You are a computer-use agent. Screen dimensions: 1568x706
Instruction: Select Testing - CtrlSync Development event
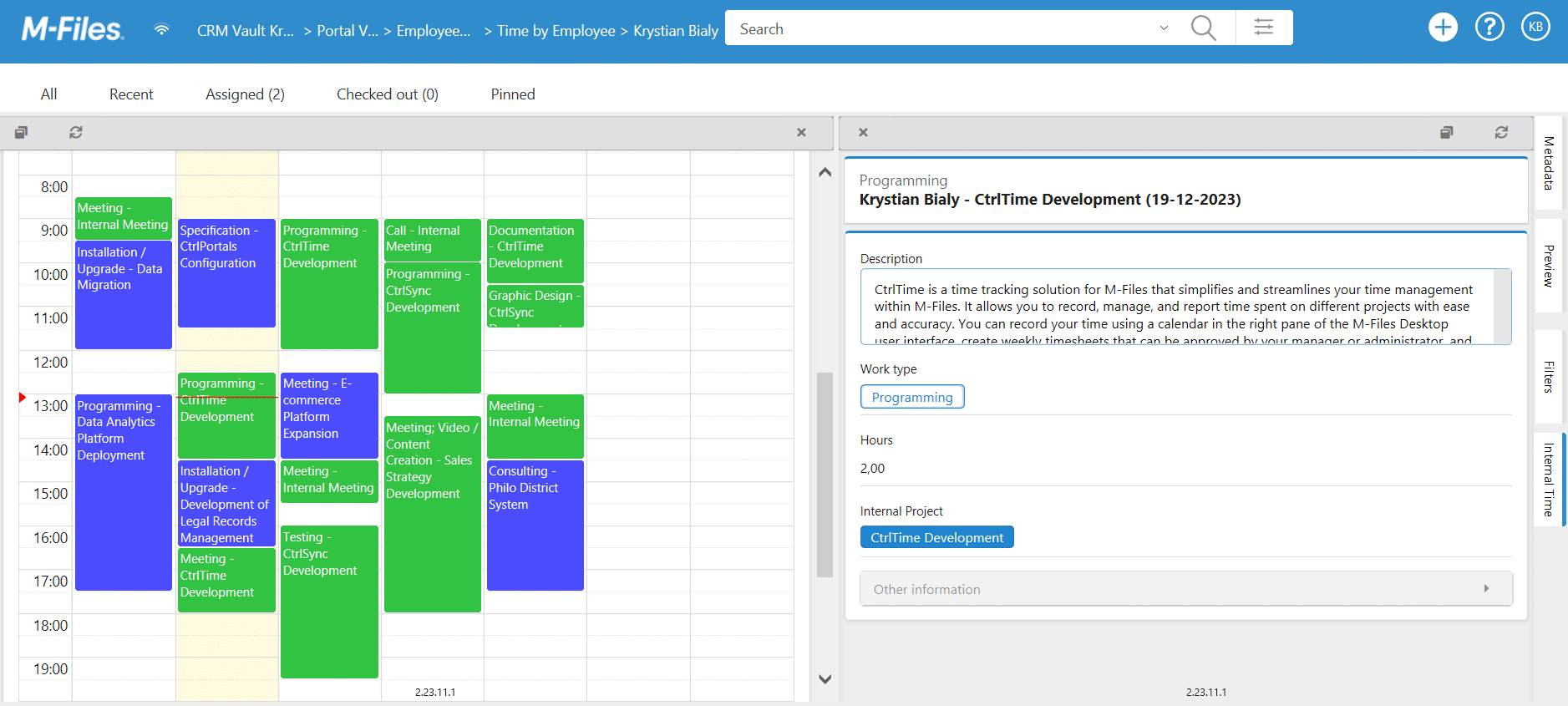coord(329,602)
